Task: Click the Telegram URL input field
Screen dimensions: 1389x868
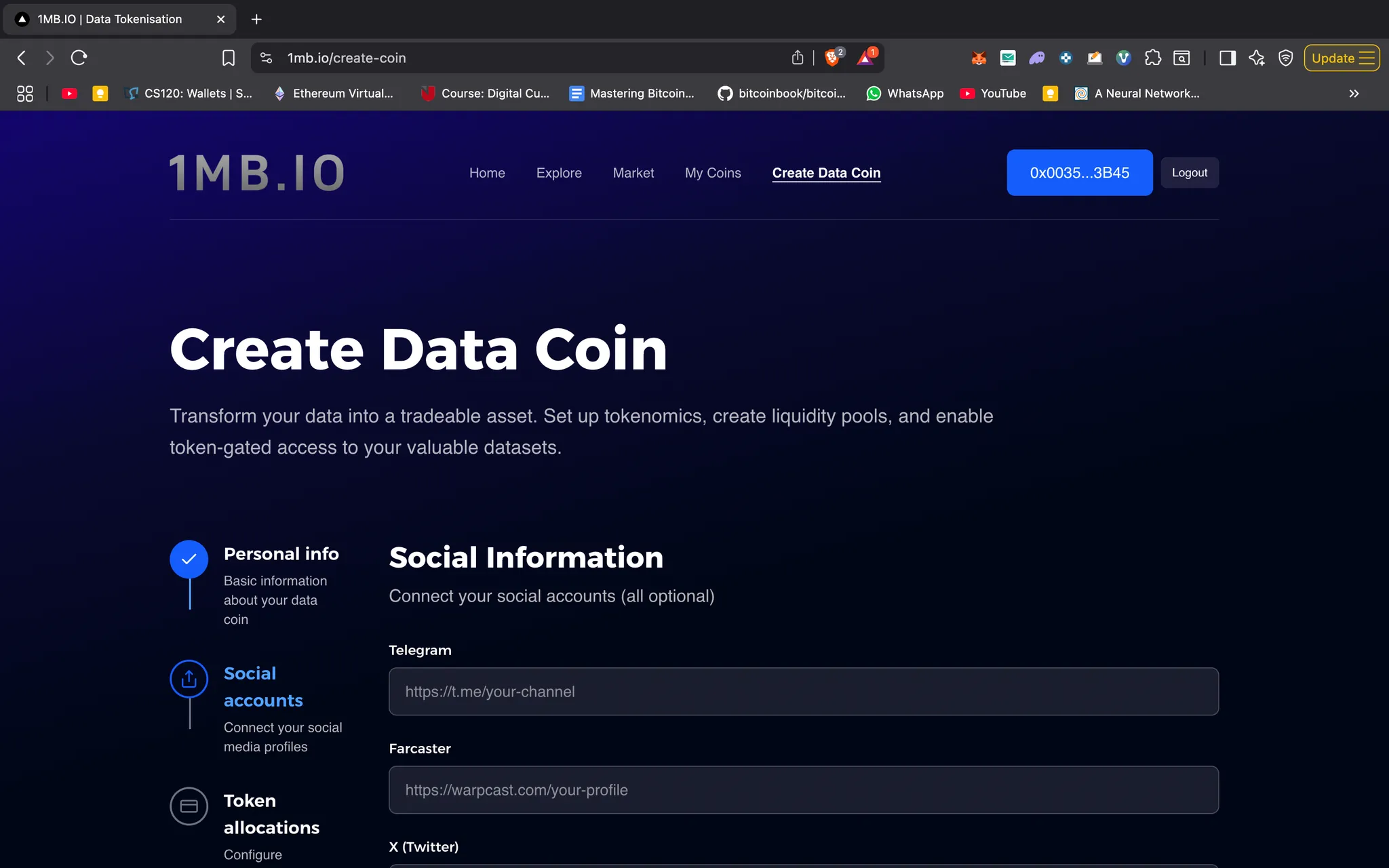Action: [803, 692]
